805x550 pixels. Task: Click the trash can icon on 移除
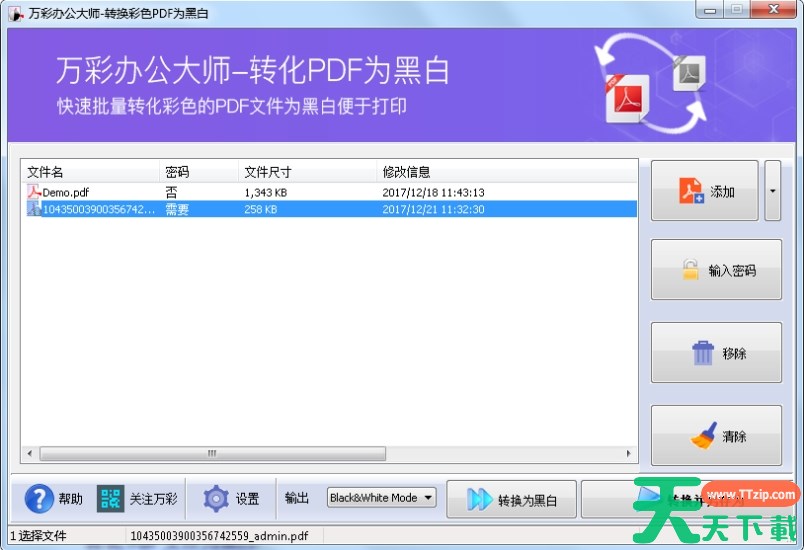click(x=703, y=353)
